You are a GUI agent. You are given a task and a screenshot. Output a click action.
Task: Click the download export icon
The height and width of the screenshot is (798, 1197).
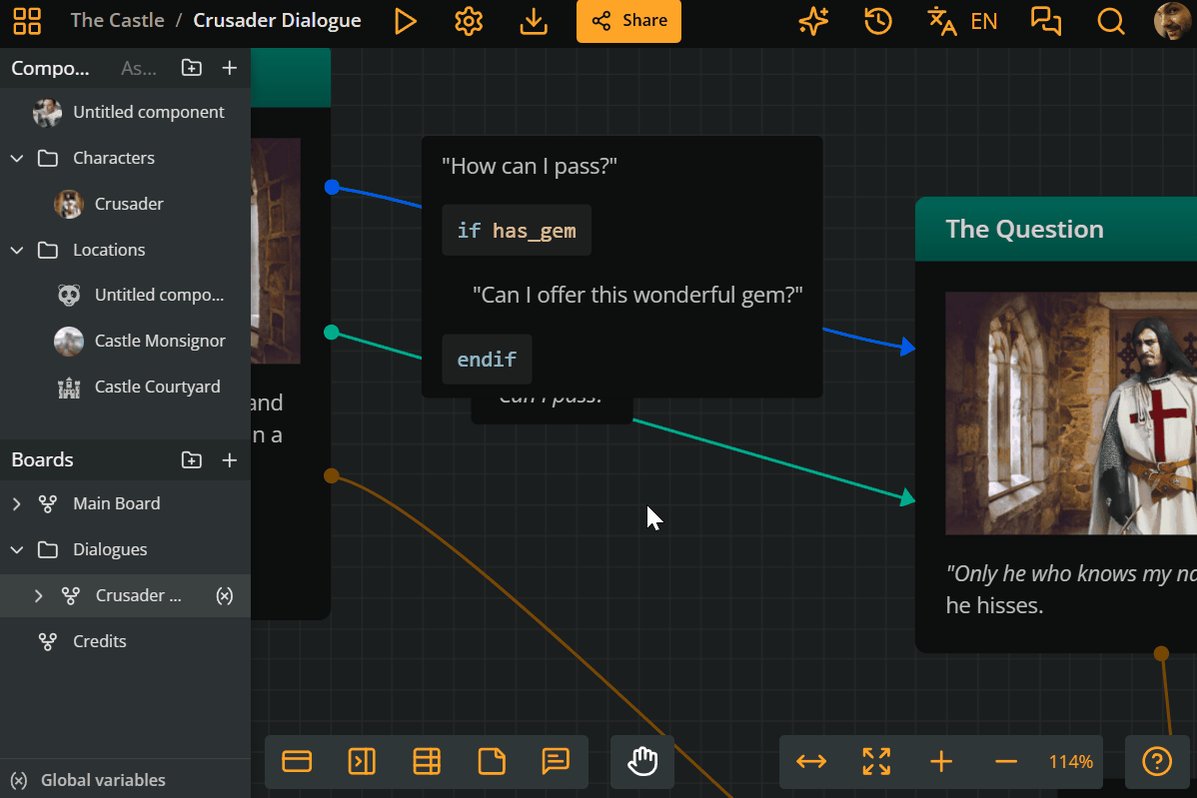(x=533, y=21)
